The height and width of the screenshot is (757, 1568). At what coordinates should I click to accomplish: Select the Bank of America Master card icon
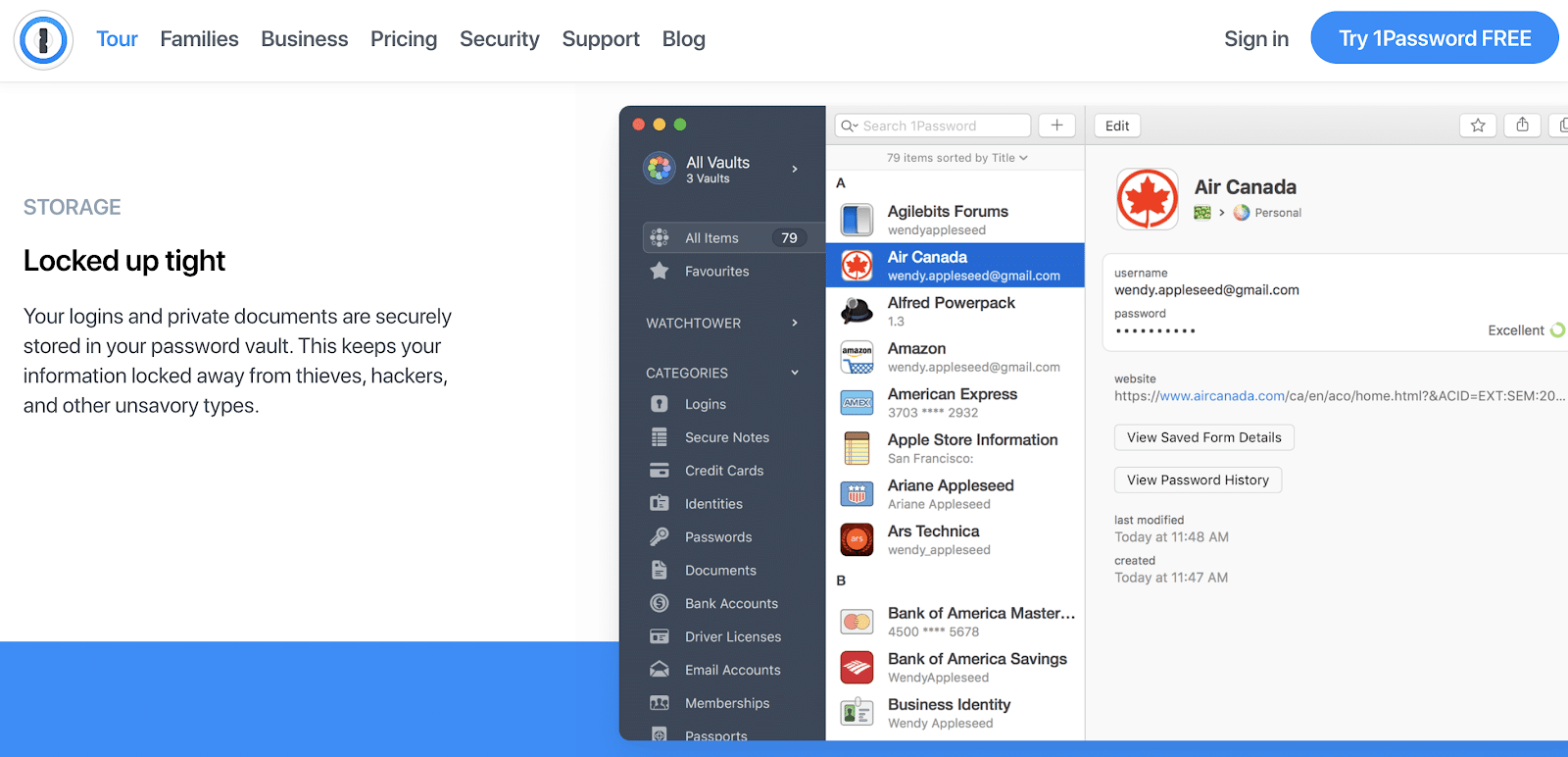pos(857,622)
